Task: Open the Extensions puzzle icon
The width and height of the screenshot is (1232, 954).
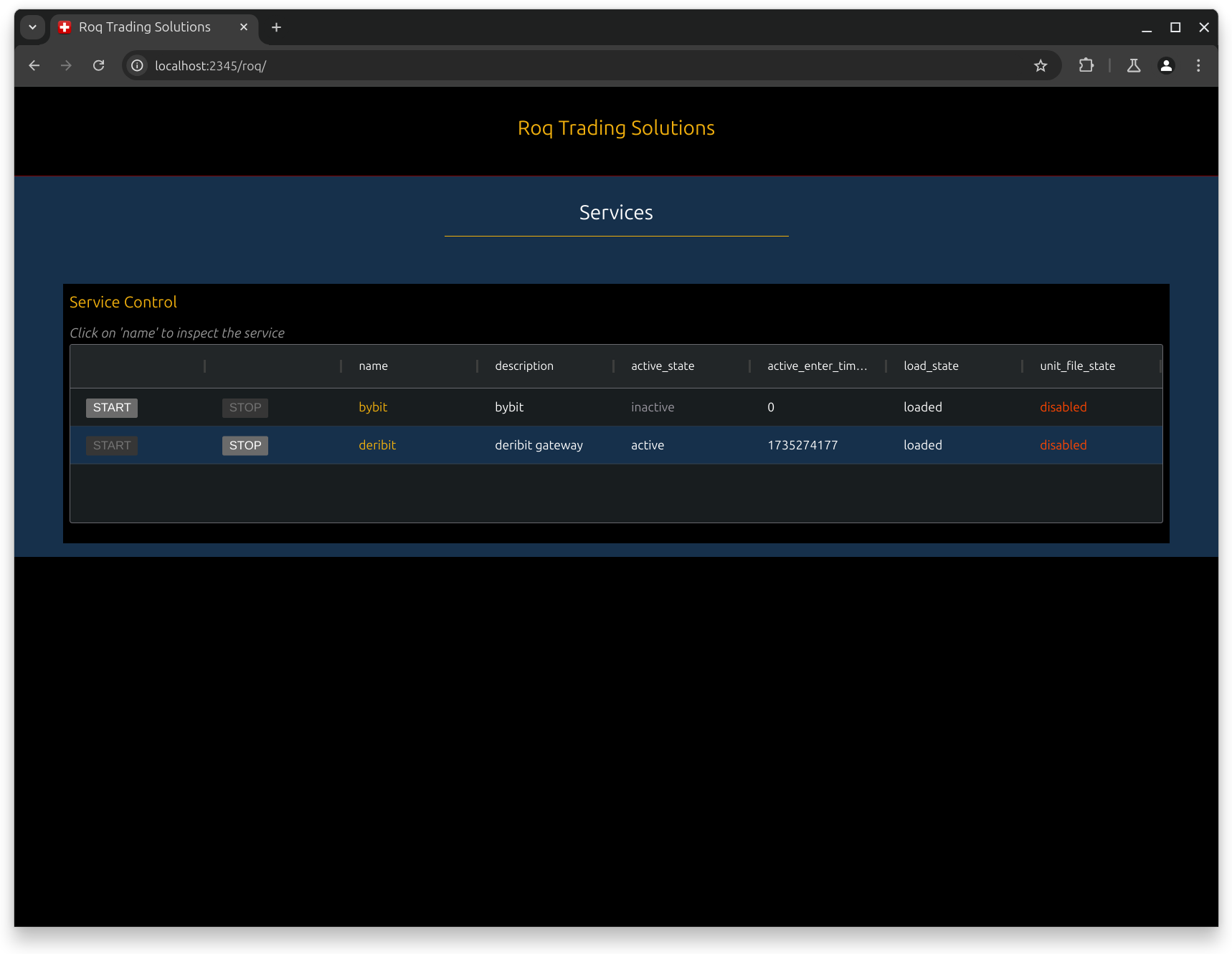Action: pos(1086,66)
